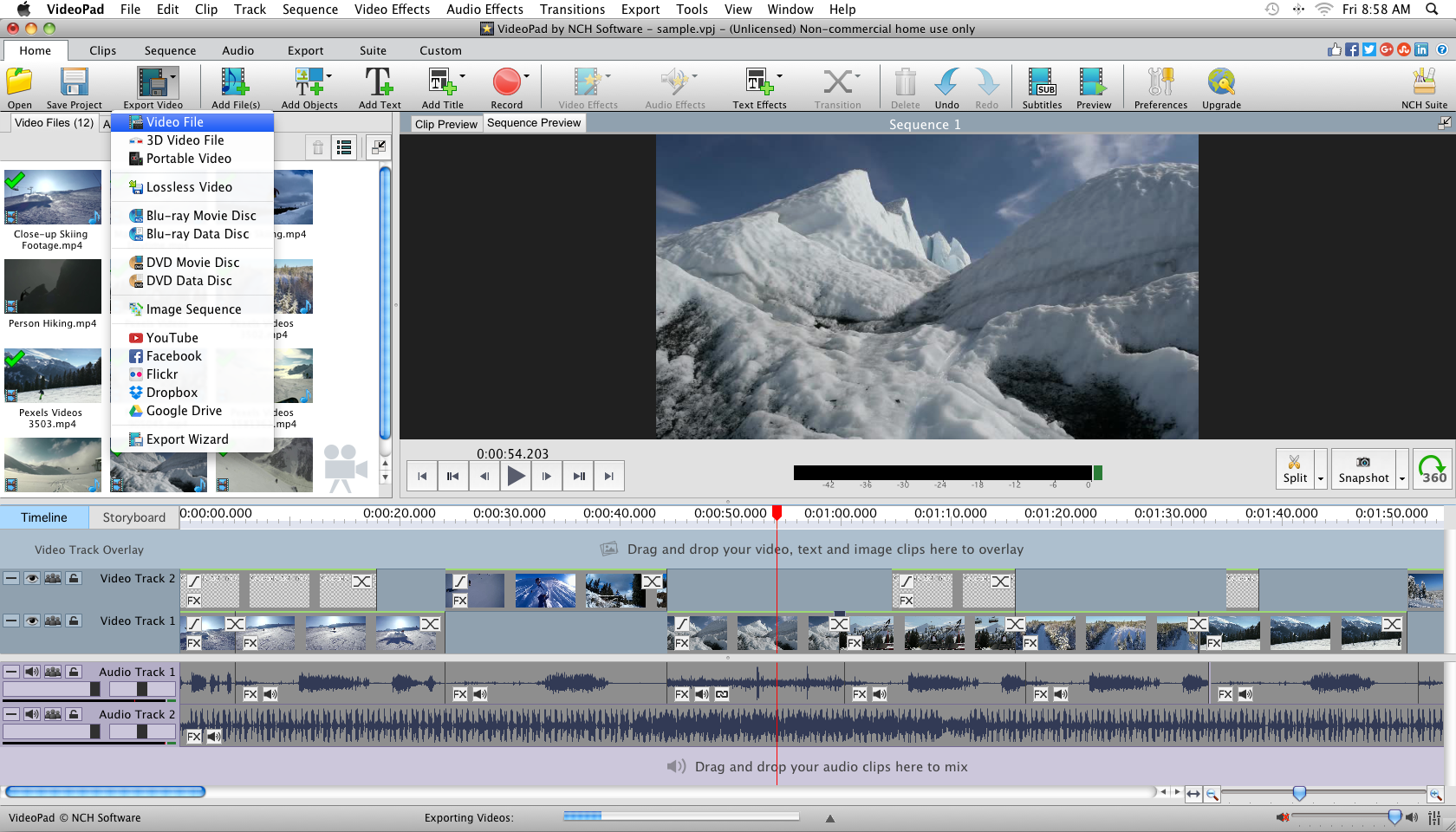Click the Undo icon
This screenshot has height=832, width=1456.
946,87
